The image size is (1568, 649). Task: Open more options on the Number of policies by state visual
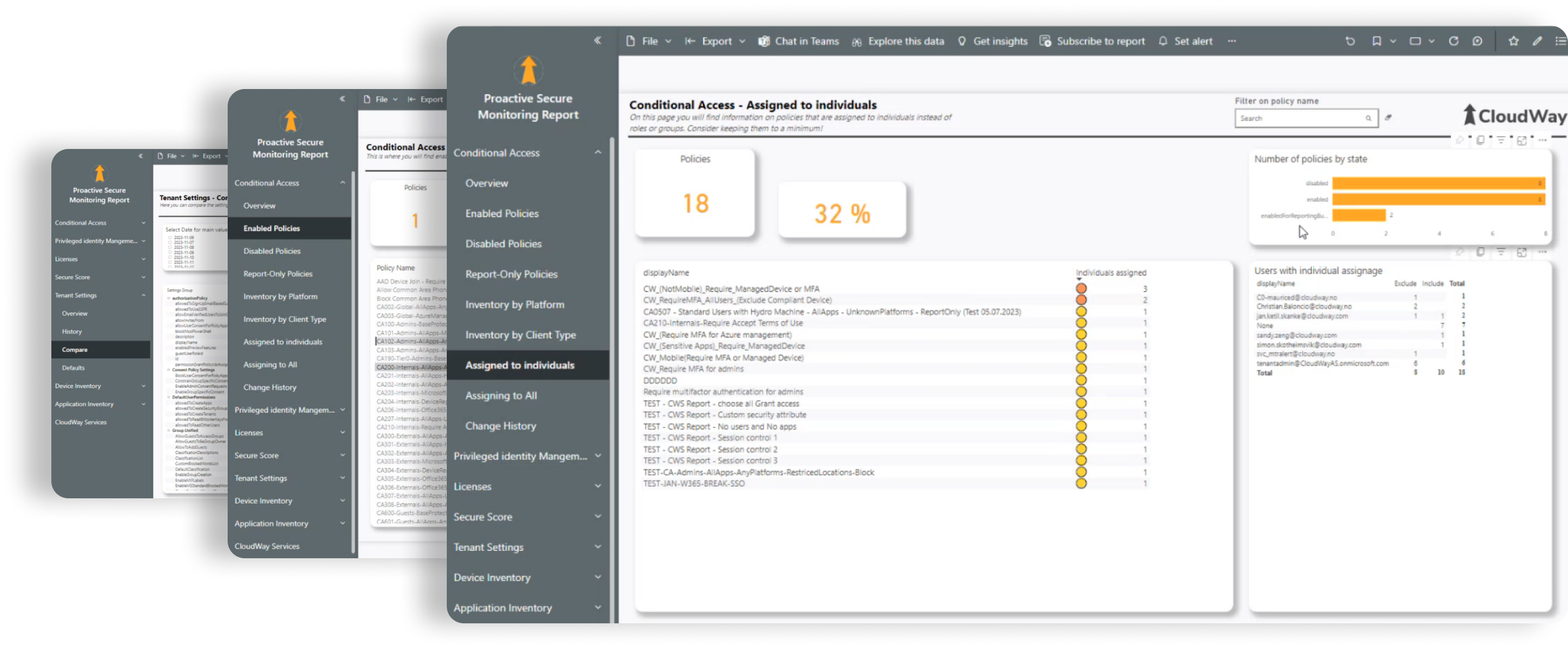click(1542, 140)
